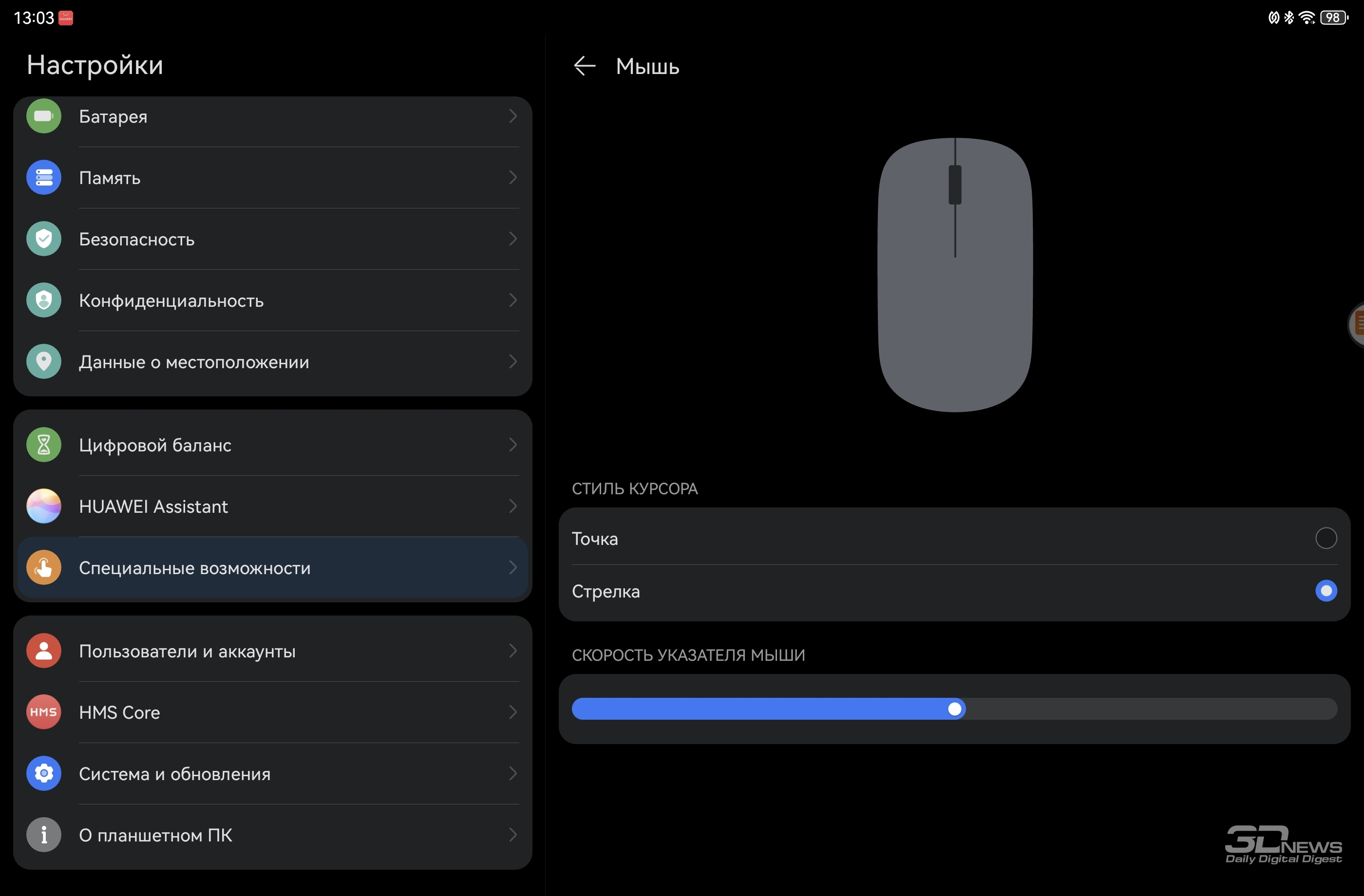
Task: Tap the Безопасность shield icon
Action: pyautogui.click(x=43, y=239)
